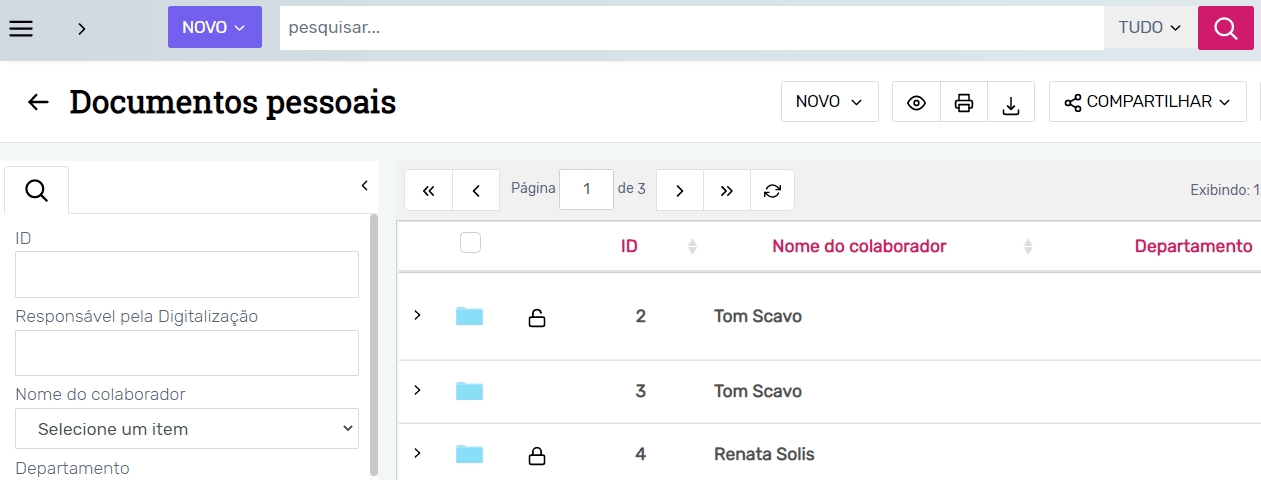The image size is (1261, 480).
Task: Sort by Nome do colaborador column
Action: [858, 246]
